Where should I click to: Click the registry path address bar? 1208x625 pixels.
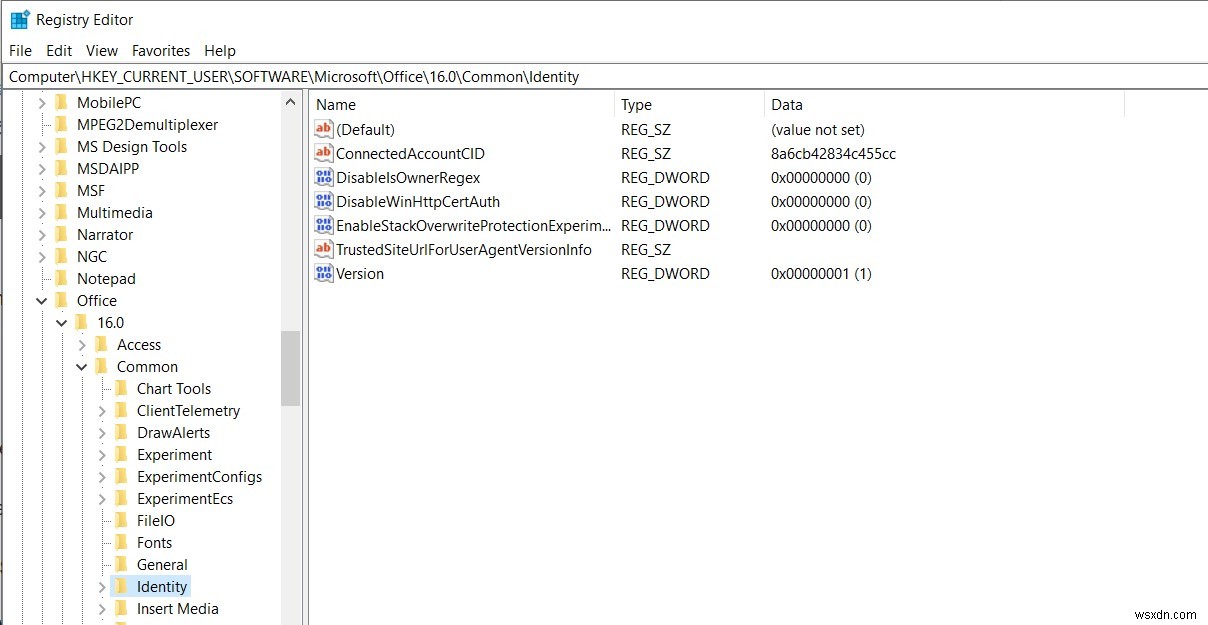[604, 76]
